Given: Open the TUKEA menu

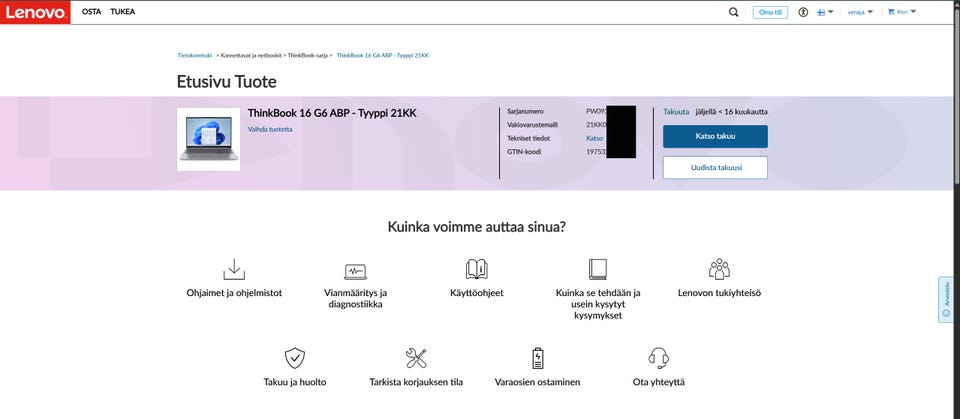Looking at the screenshot, I should [122, 12].
